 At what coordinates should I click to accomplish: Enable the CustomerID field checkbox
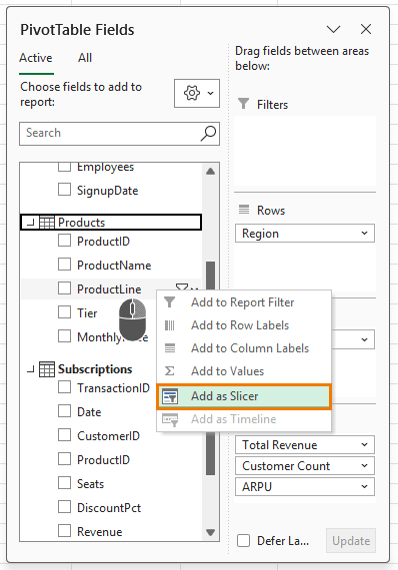[x=64, y=435]
